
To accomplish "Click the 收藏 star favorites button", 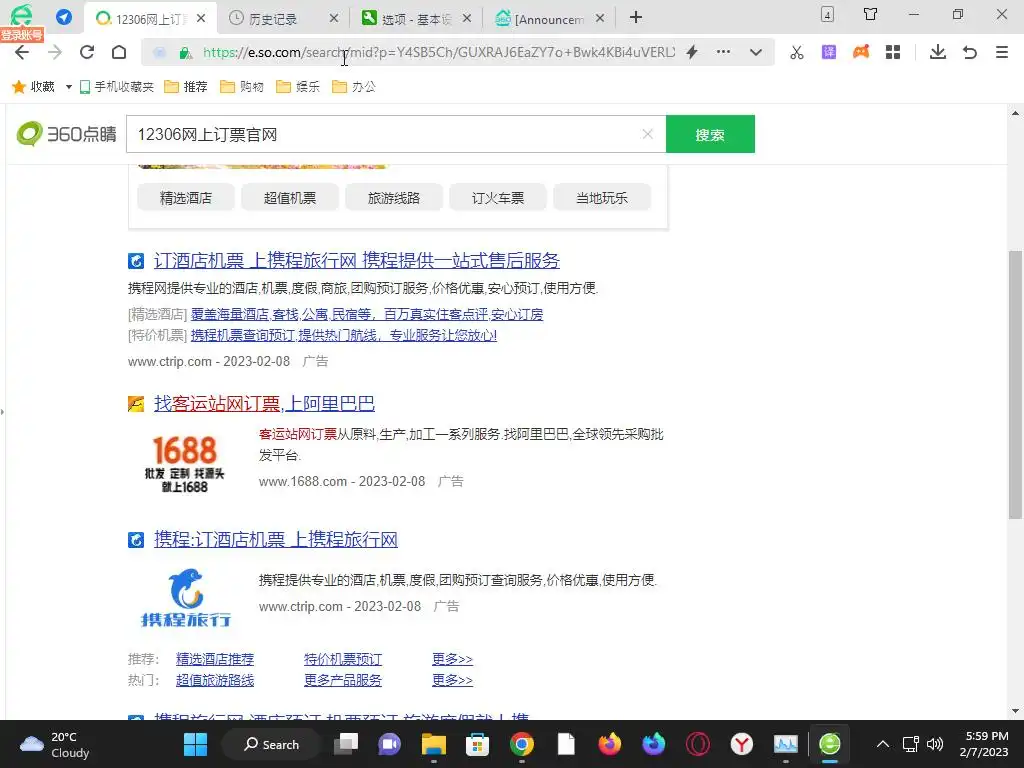I will 34,86.
